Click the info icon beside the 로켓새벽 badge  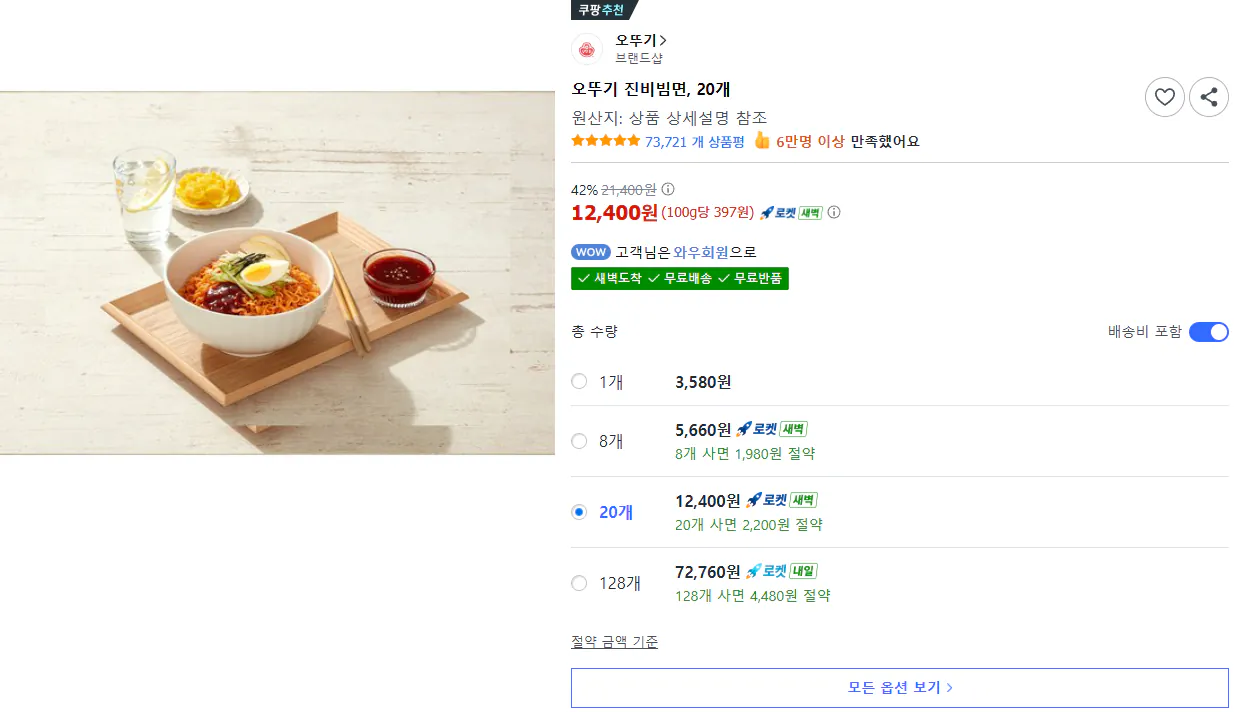(x=834, y=212)
